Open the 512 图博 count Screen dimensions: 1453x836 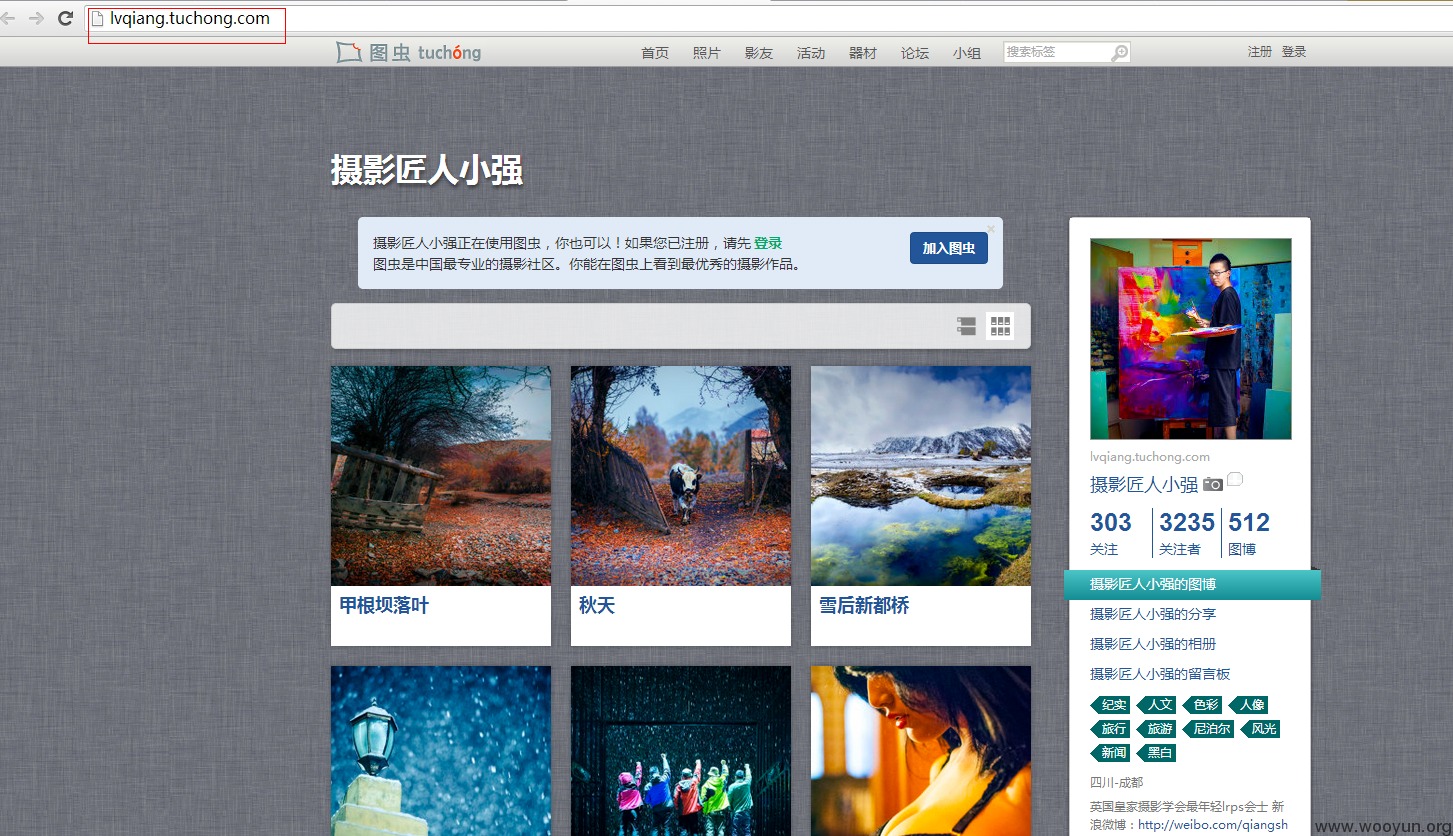[x=1249, y=533]
